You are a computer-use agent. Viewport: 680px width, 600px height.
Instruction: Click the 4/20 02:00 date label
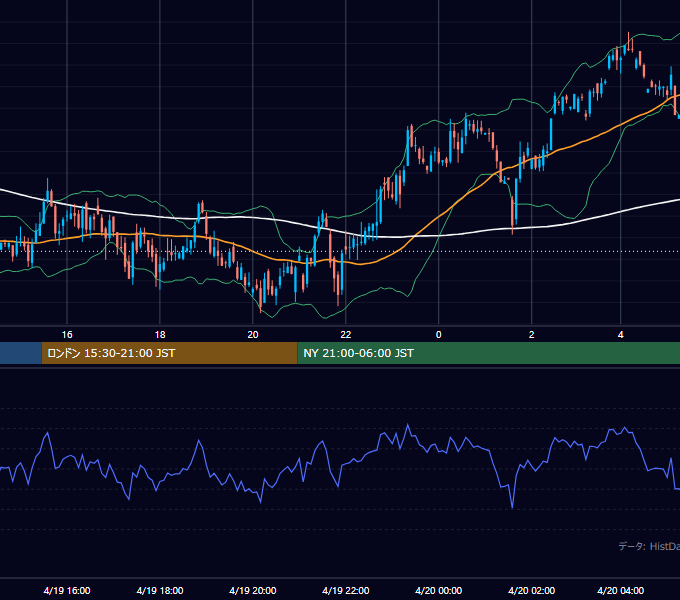[x=532, y=590]
